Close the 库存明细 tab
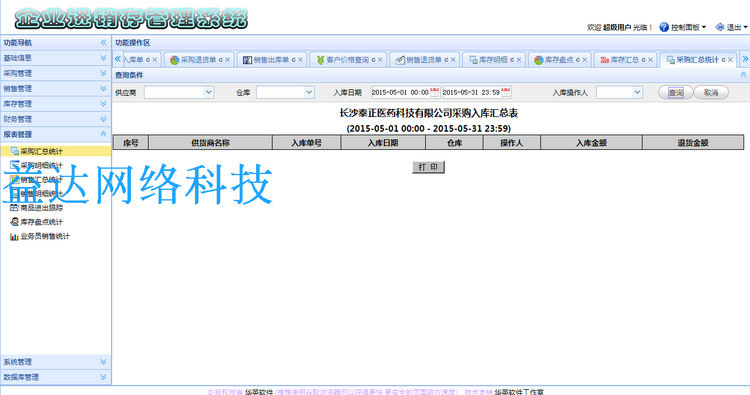 click(519, 60)
